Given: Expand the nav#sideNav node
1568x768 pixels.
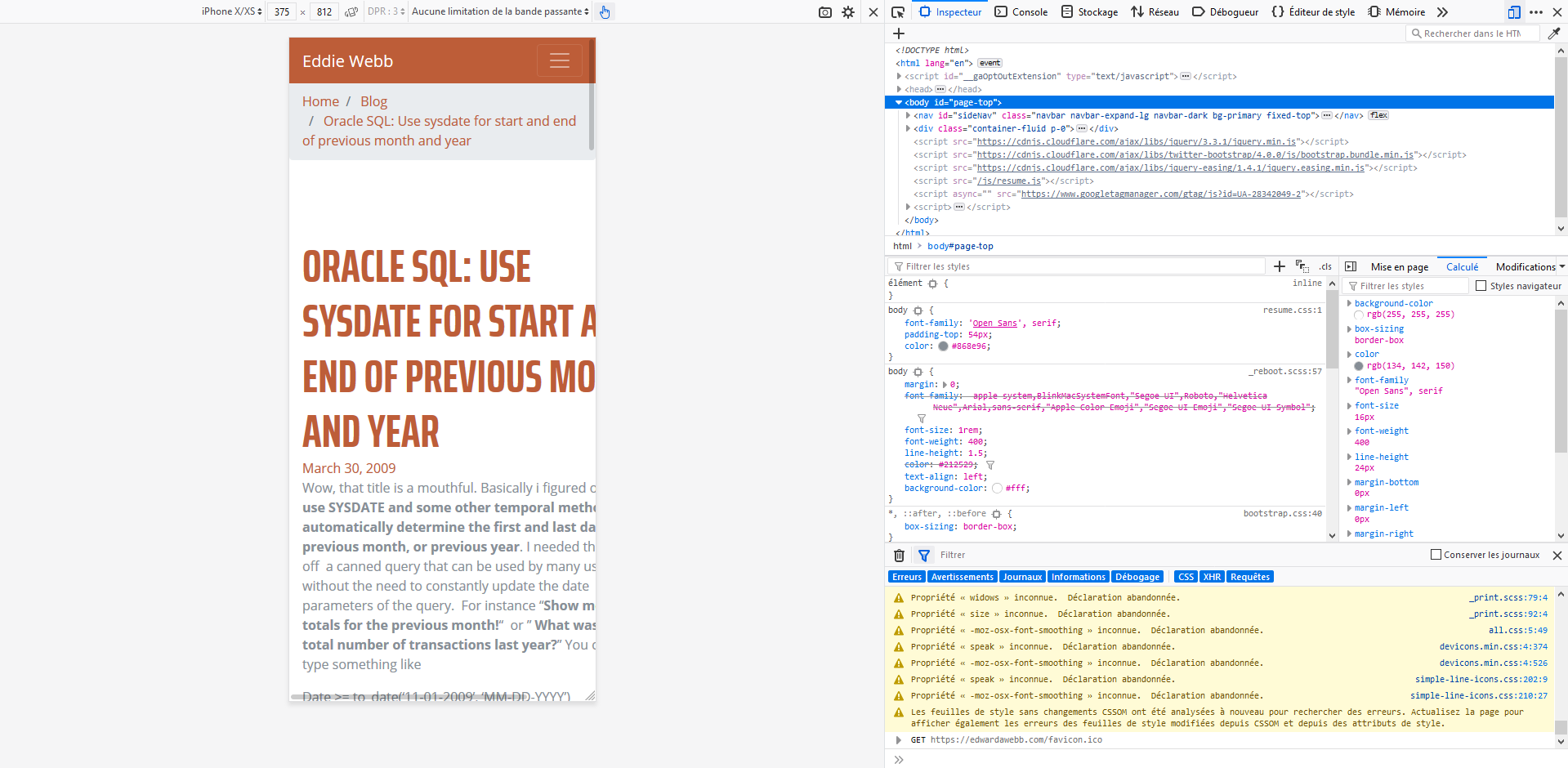Looking at the screenshot, I should (908, 116).
